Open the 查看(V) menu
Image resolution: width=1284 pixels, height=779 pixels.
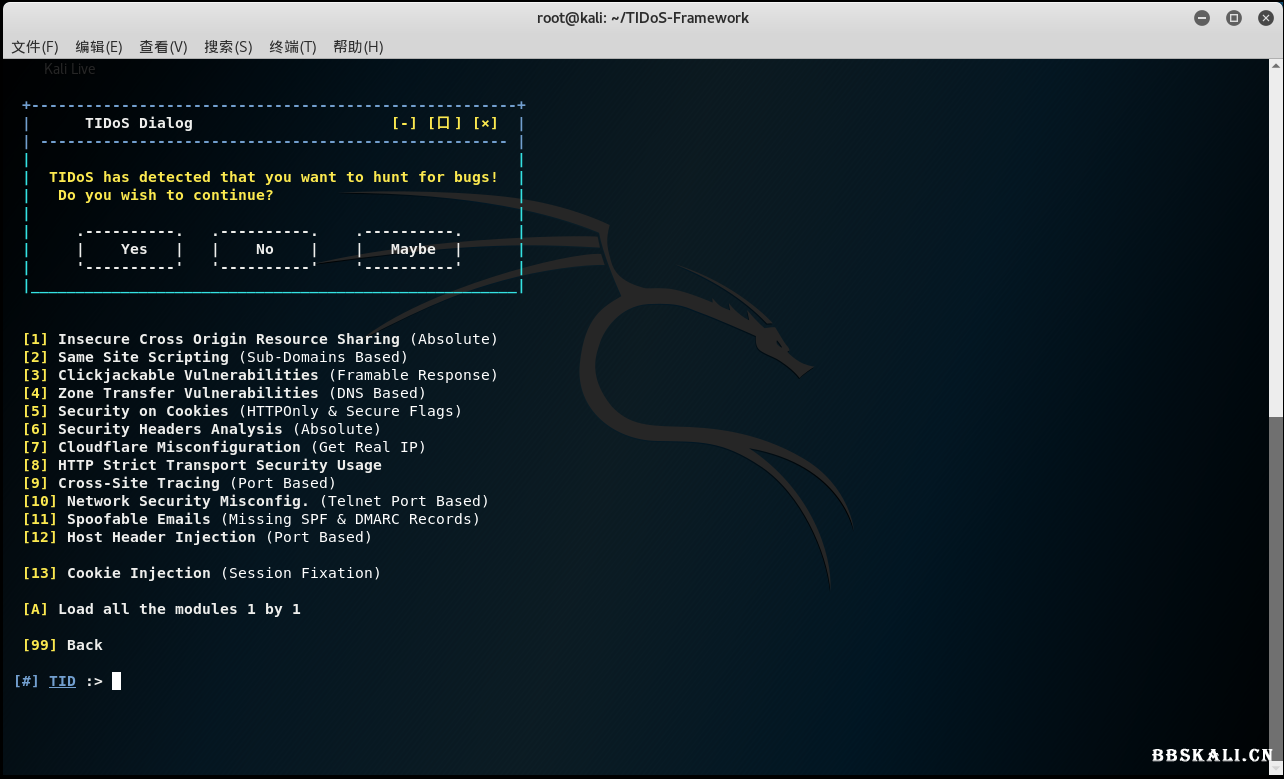coord(163,47)
